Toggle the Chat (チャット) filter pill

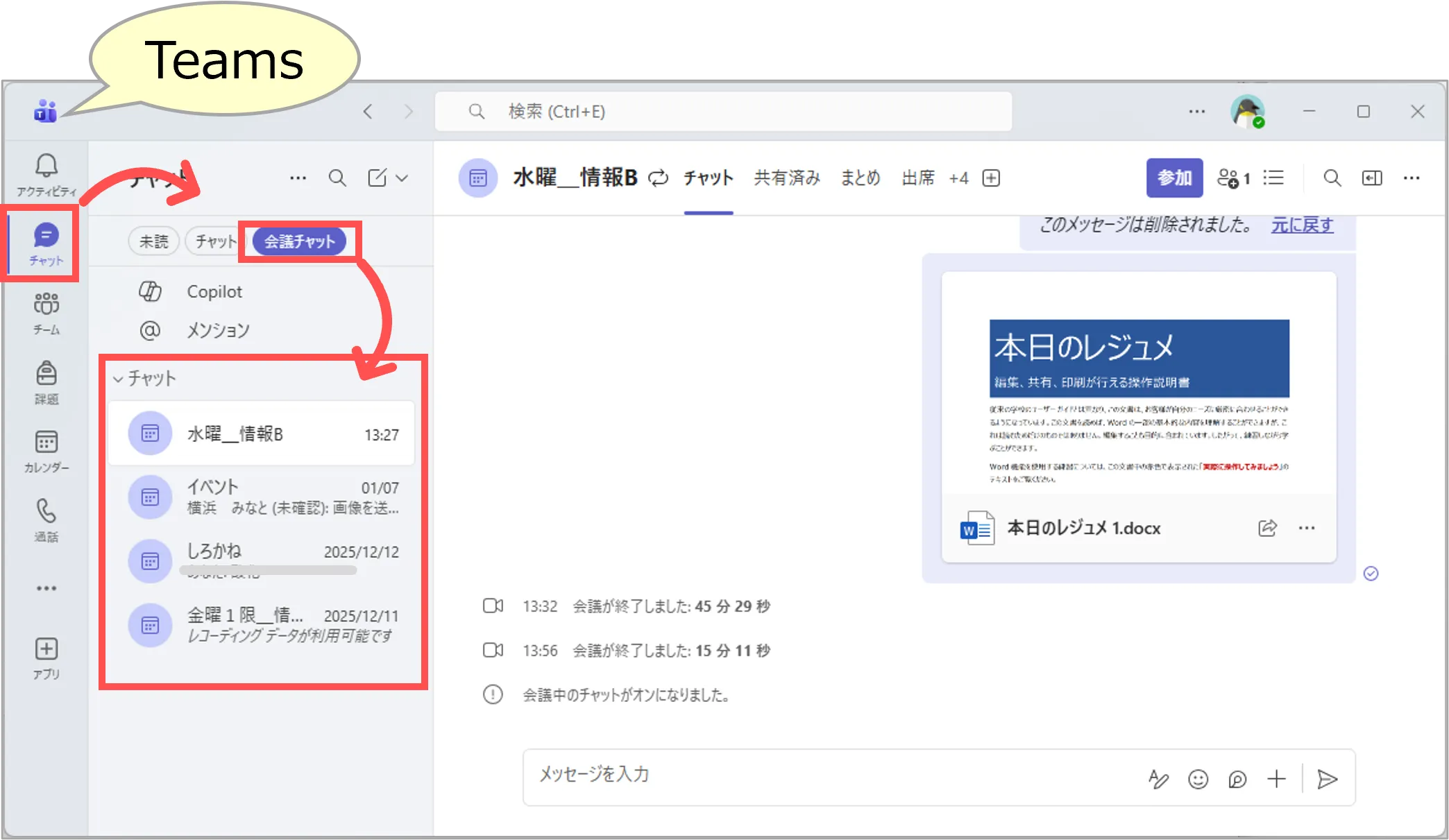point(214,241)
